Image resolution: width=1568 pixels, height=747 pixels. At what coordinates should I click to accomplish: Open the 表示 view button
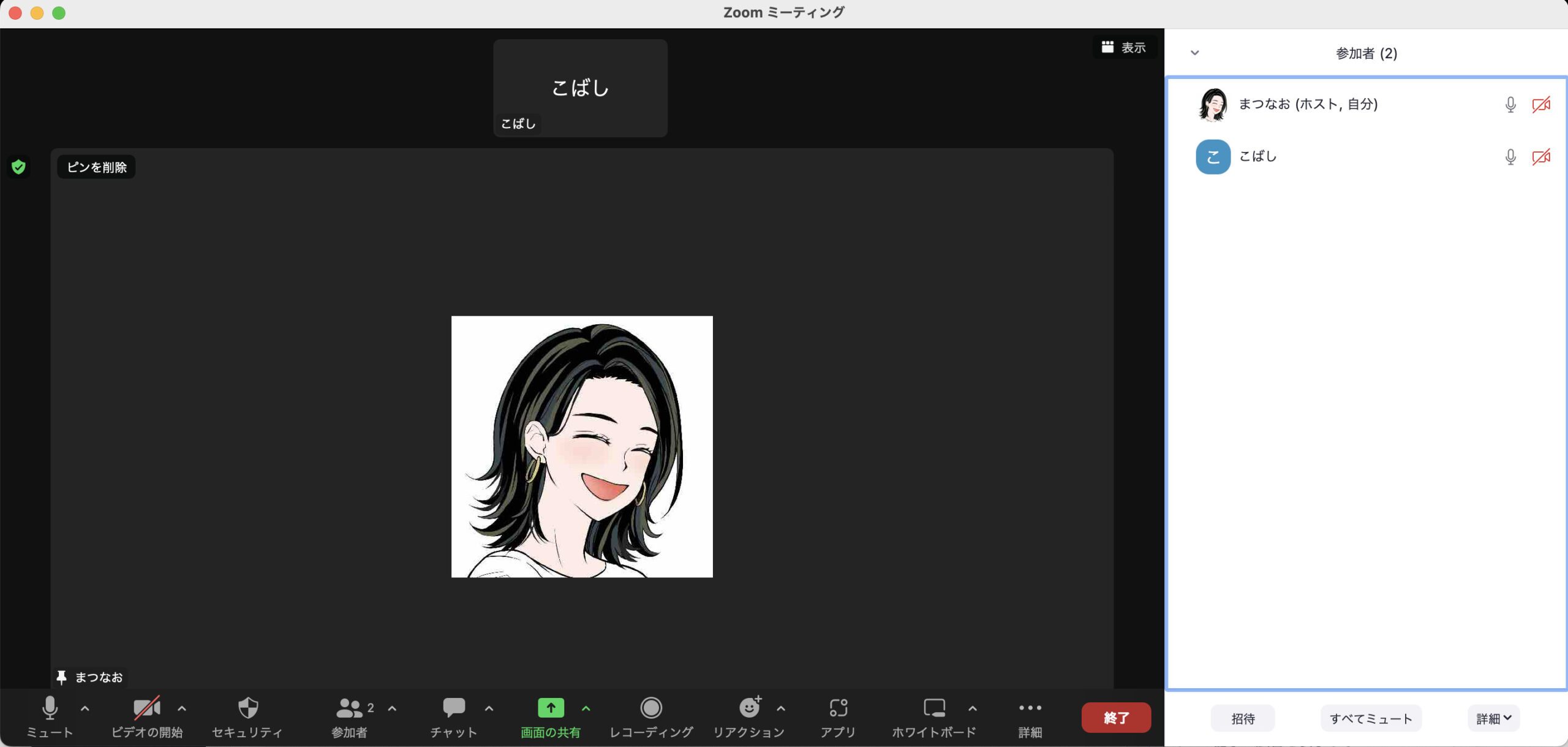(1123, 47)
